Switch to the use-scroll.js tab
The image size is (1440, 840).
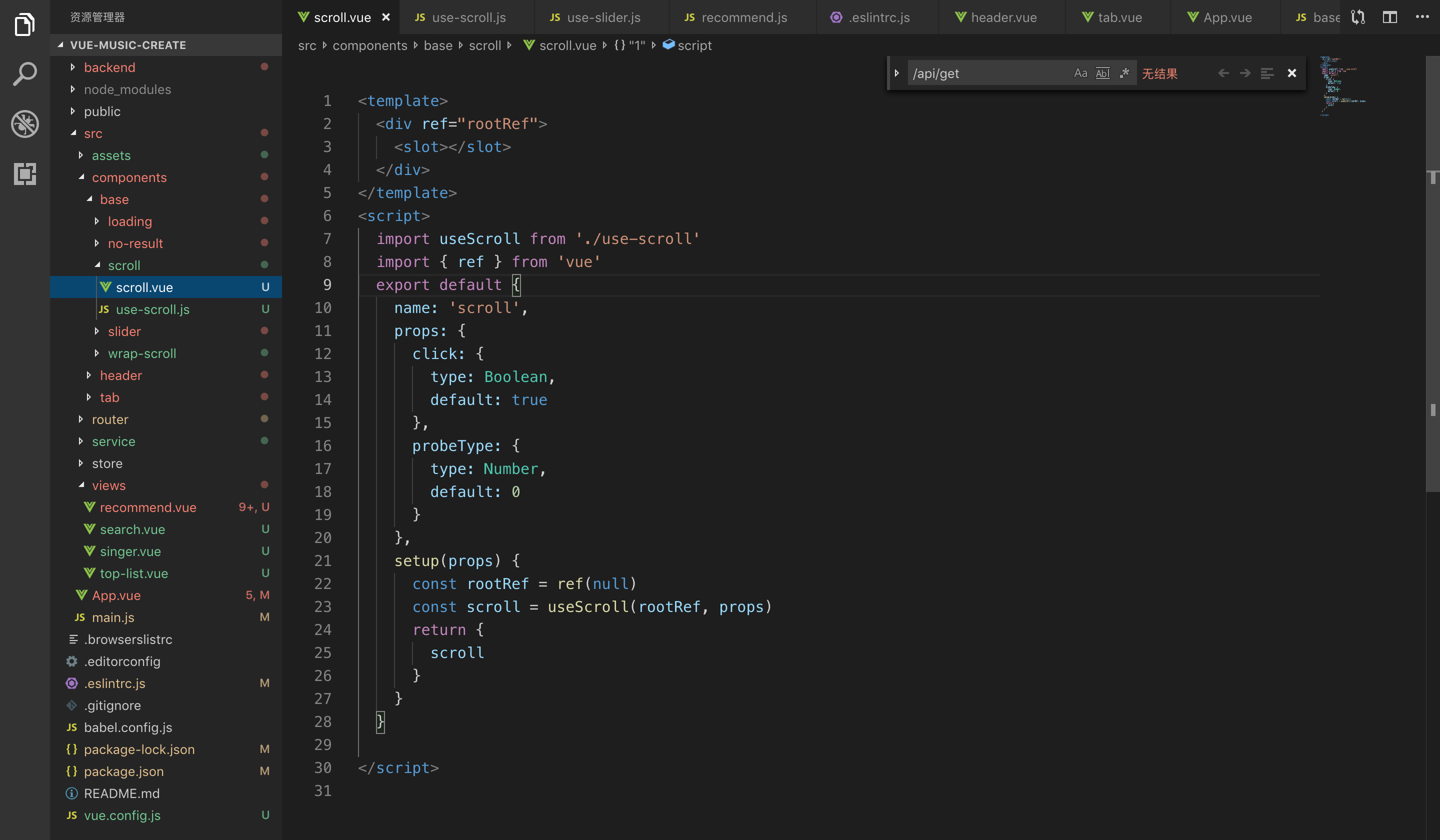coord(467,17)
